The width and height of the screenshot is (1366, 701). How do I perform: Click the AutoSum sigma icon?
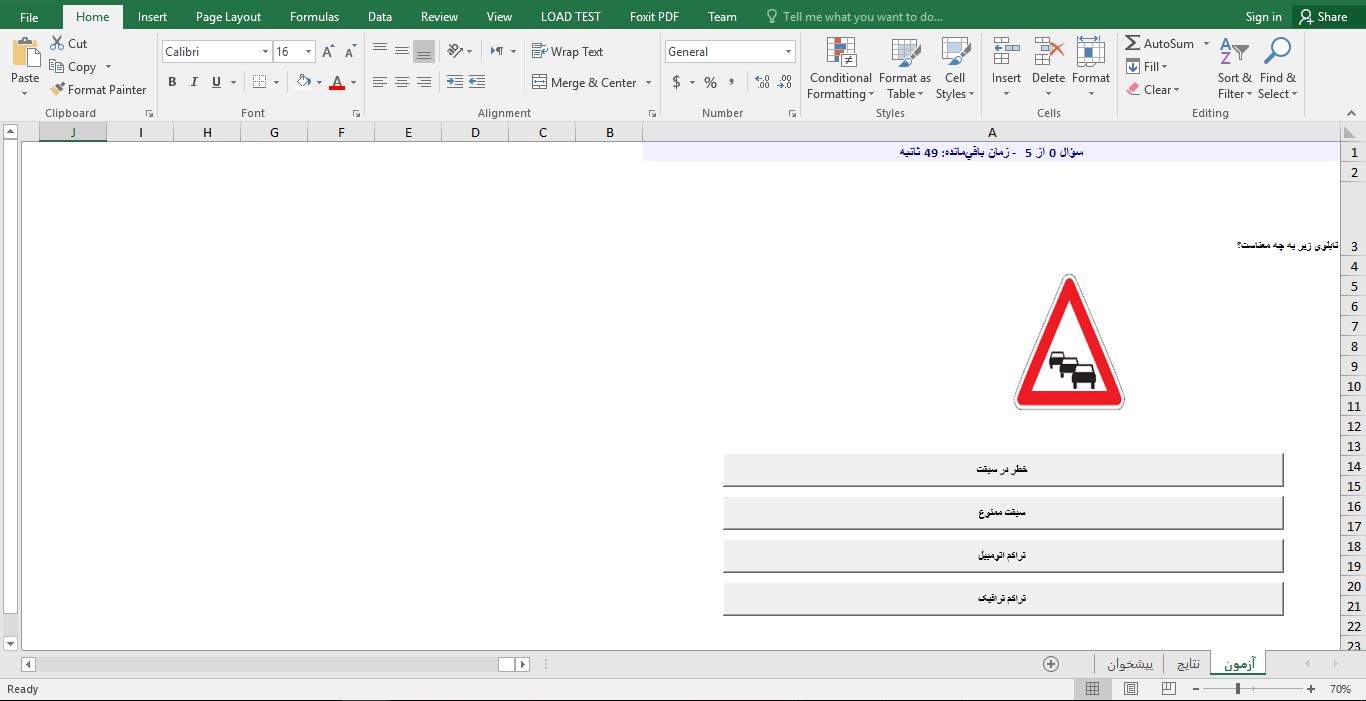click(x=1133, y=43)
